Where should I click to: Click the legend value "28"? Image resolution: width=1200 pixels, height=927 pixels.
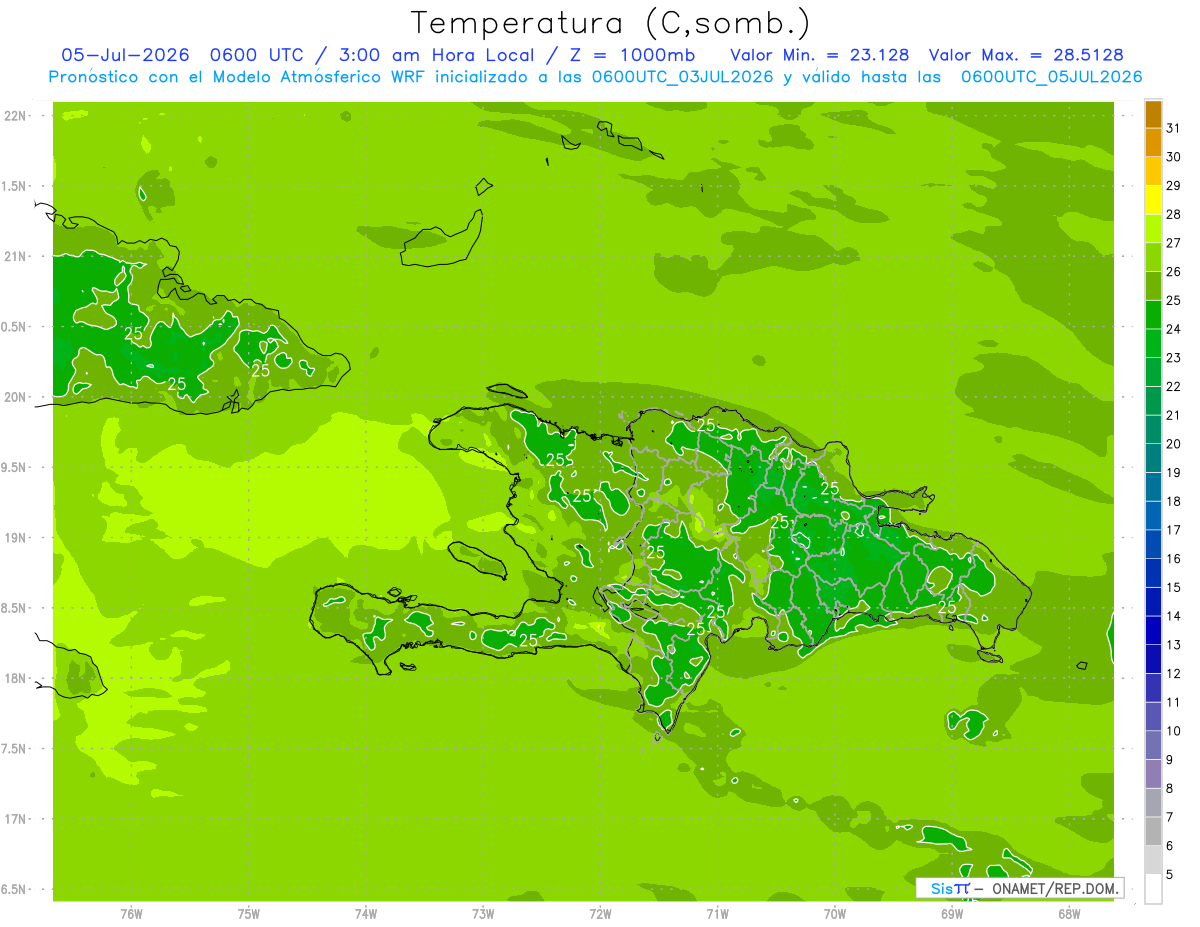pyautogui.click(x=1174, y=214)
